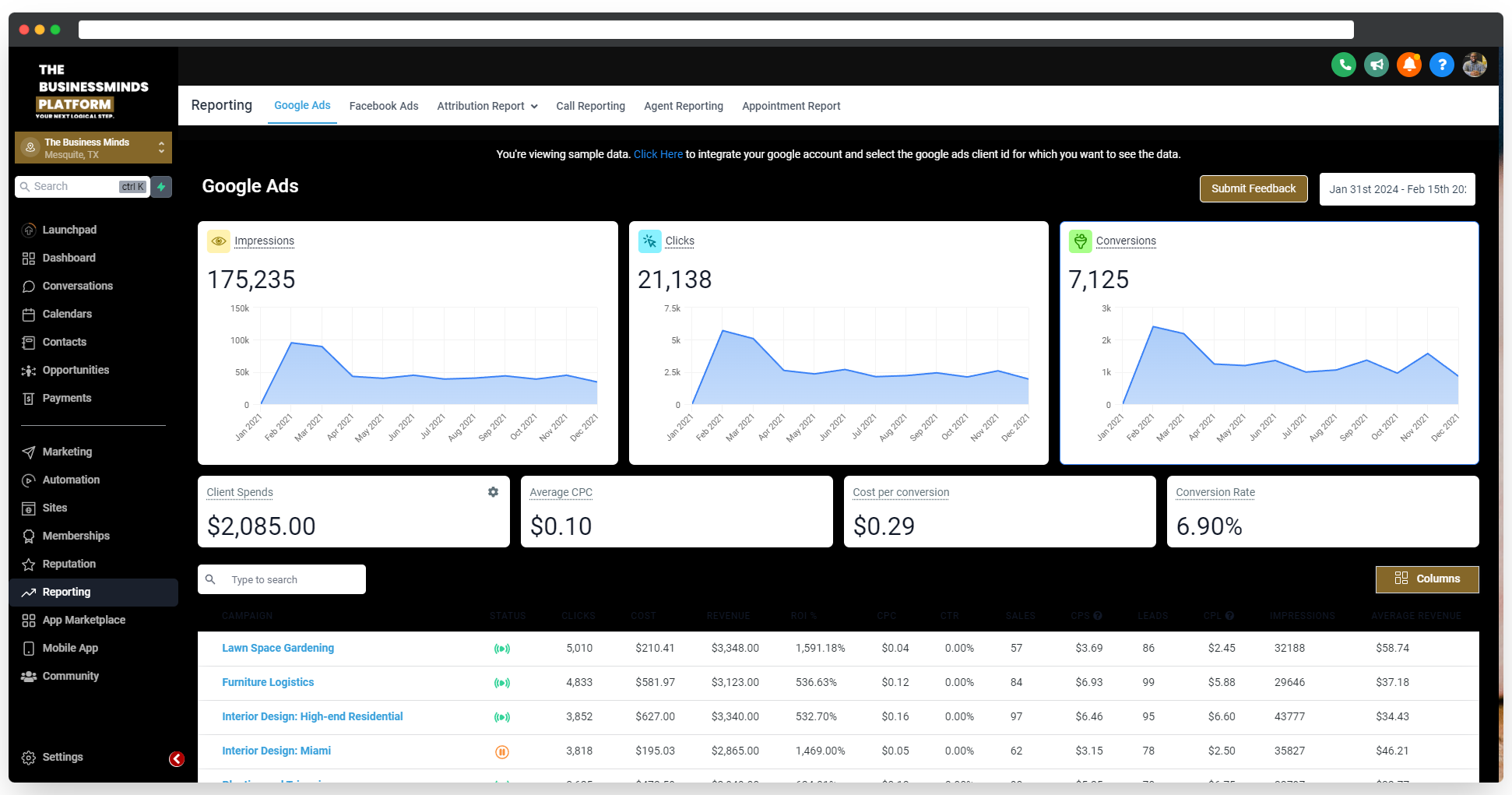This screenshot has height=795, width=1512.
Task: Click the user profile avatar
Action: tap(1474, 65)
